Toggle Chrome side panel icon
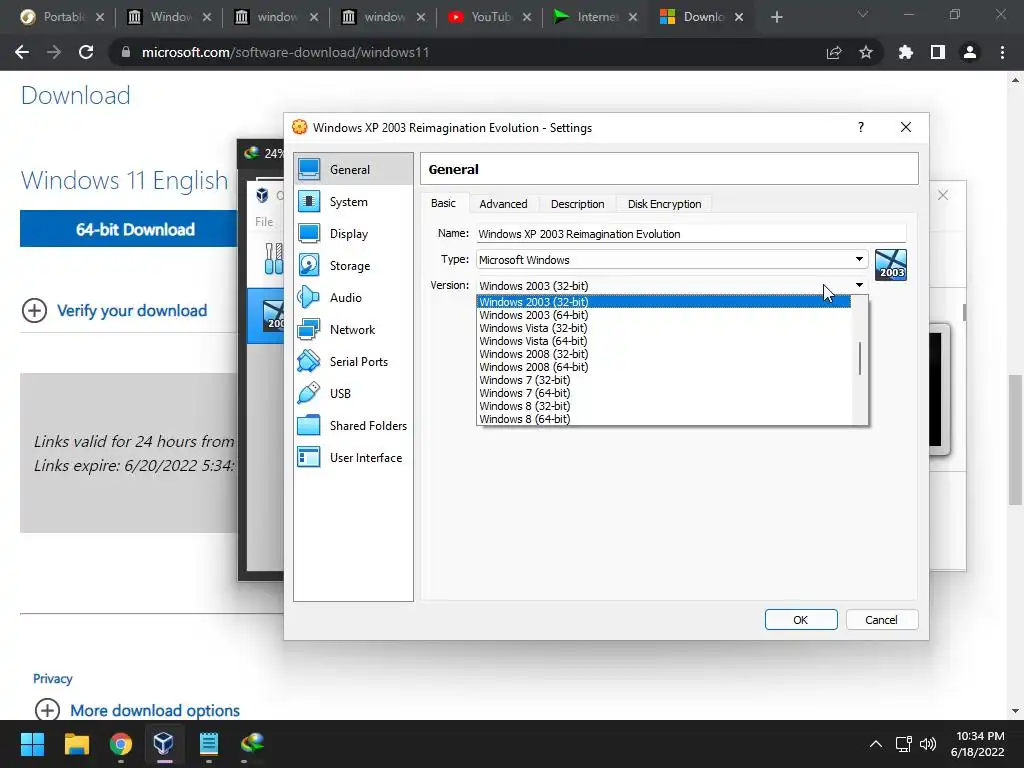 [x=938, y=52]
